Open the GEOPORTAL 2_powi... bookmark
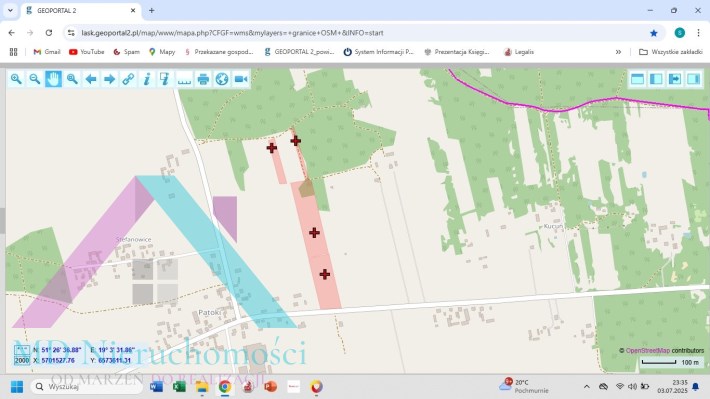The height and width of the screenshot is (399, 710). click(299, 52)
